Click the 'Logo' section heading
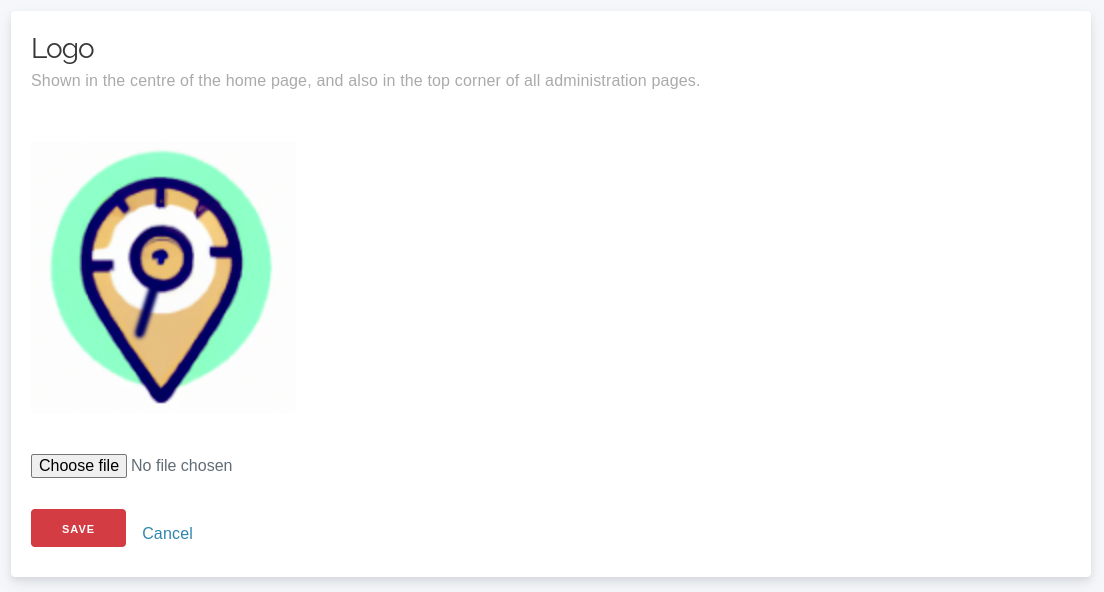 coord(62,48)
